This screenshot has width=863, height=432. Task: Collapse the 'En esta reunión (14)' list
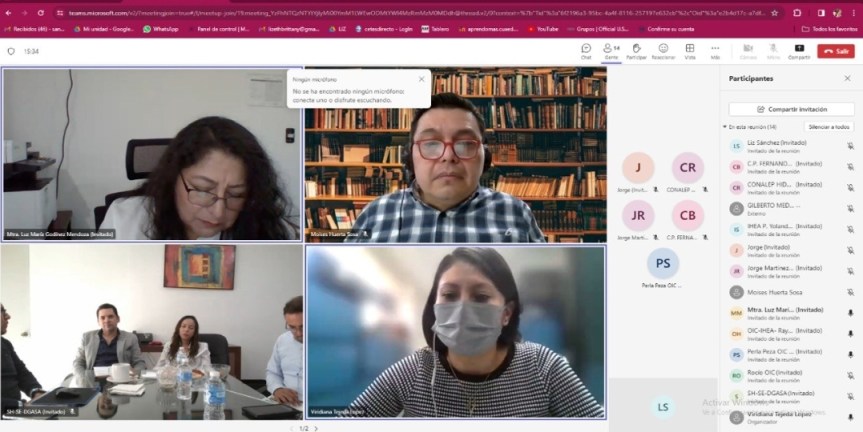click(x=726, y=127)
